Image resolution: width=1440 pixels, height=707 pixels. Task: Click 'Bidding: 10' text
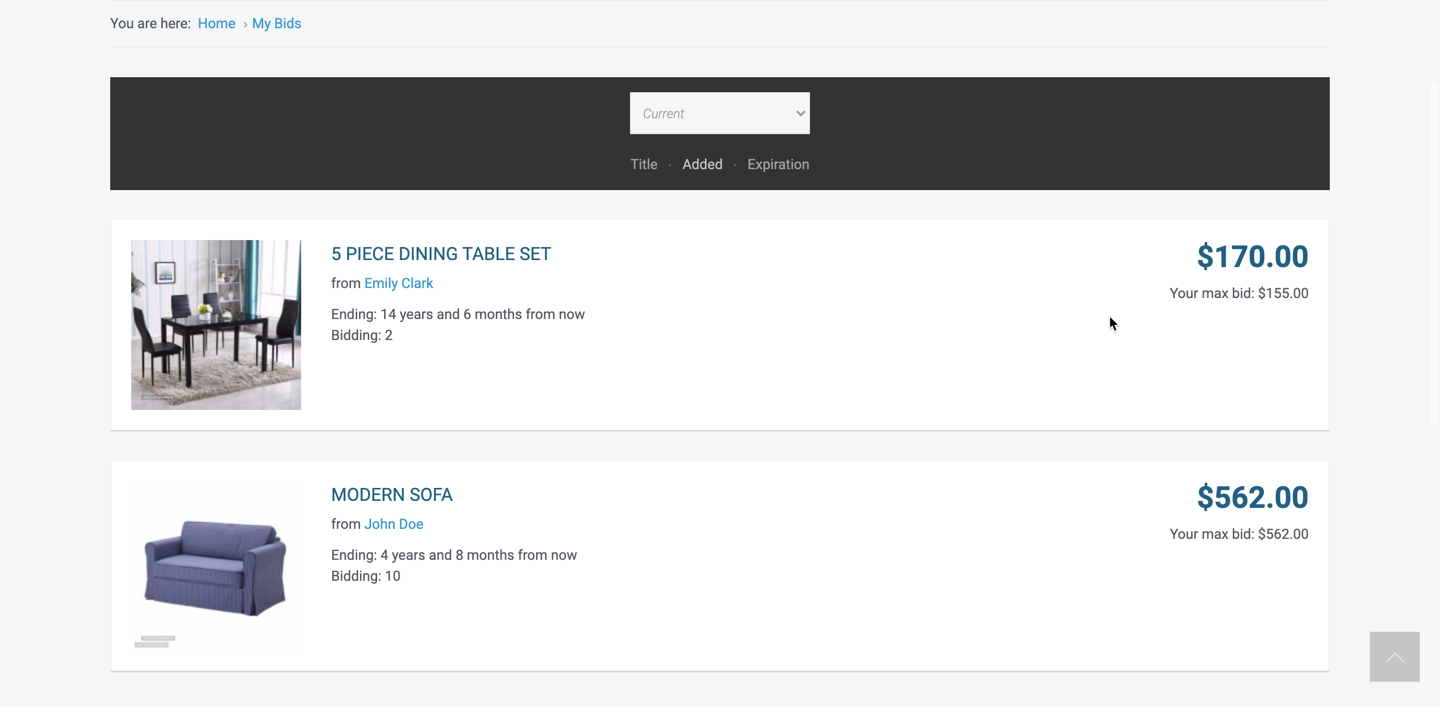click(x=366, y=576)
